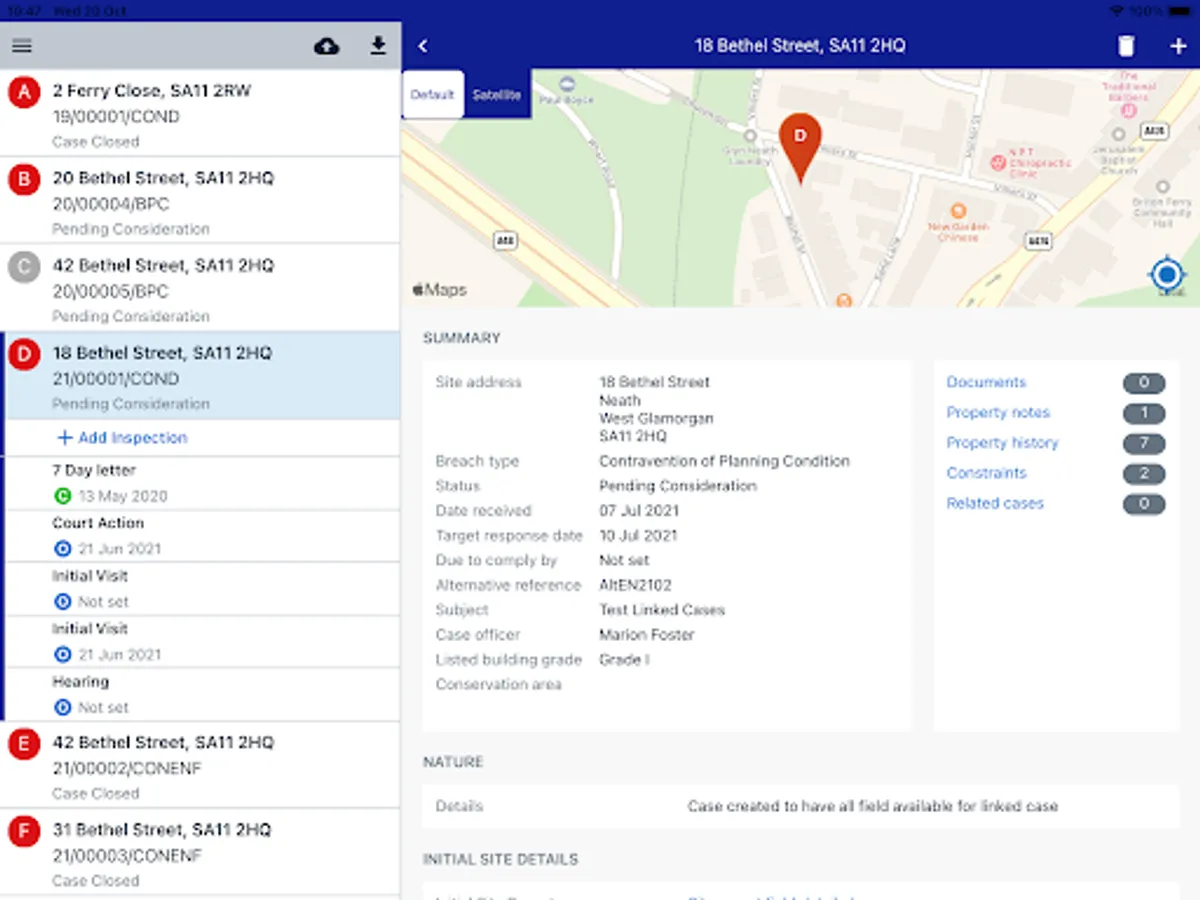Viewport: 1200px width, 900px height.
Task: Select the red D case marker
Action: click(x=24, y=355)
